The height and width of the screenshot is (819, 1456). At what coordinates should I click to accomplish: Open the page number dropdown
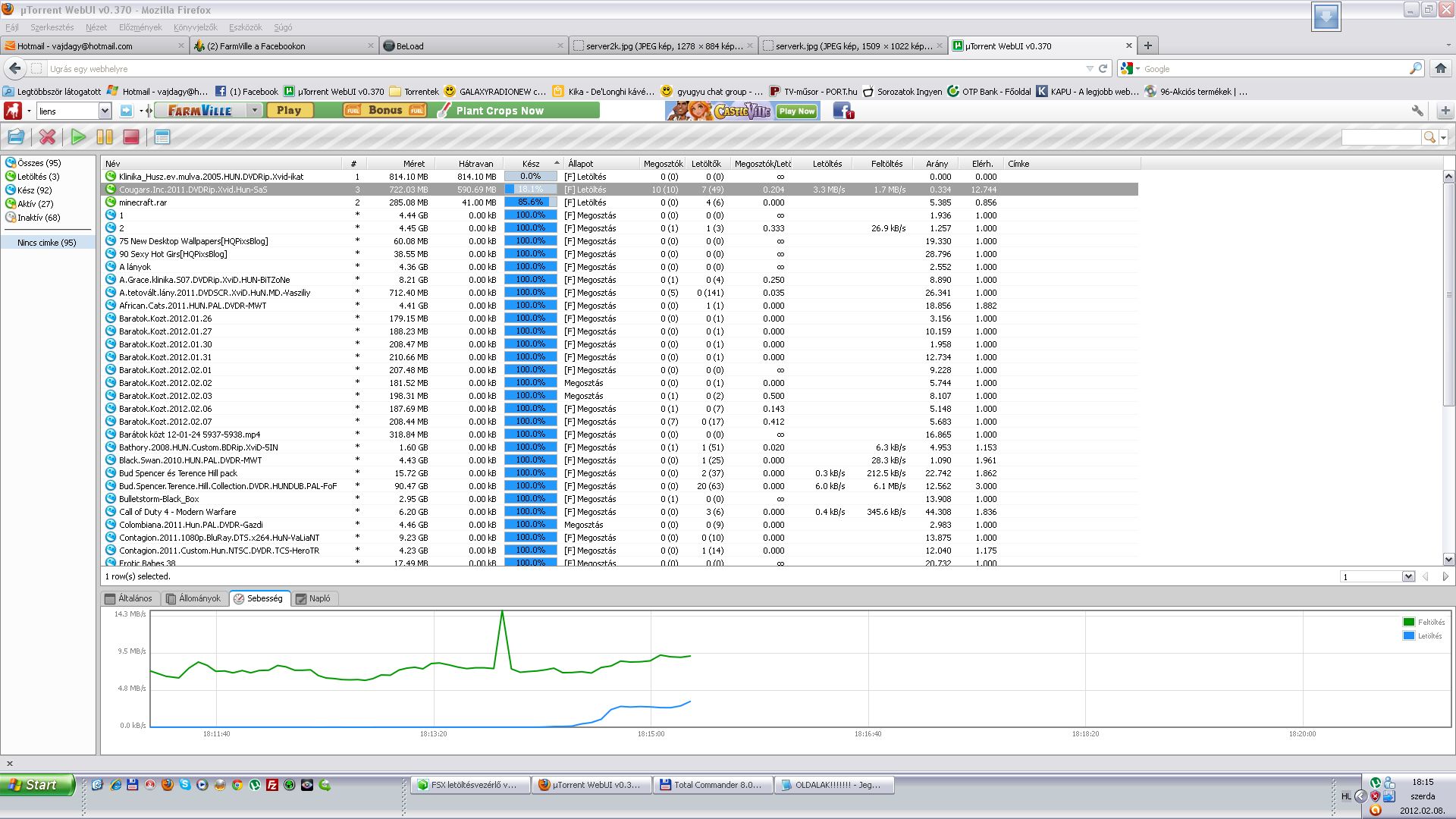click(x=1408, y=576)
